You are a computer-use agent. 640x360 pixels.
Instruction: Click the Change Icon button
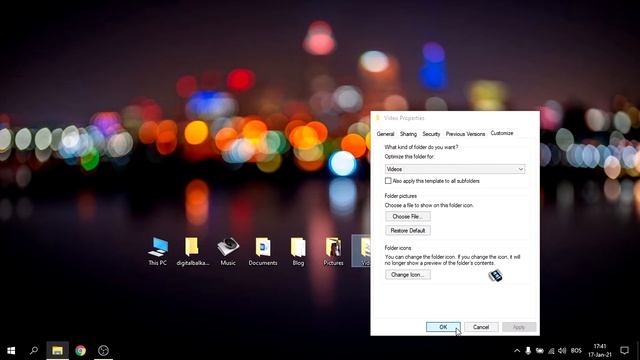click(x=407, y=275)
